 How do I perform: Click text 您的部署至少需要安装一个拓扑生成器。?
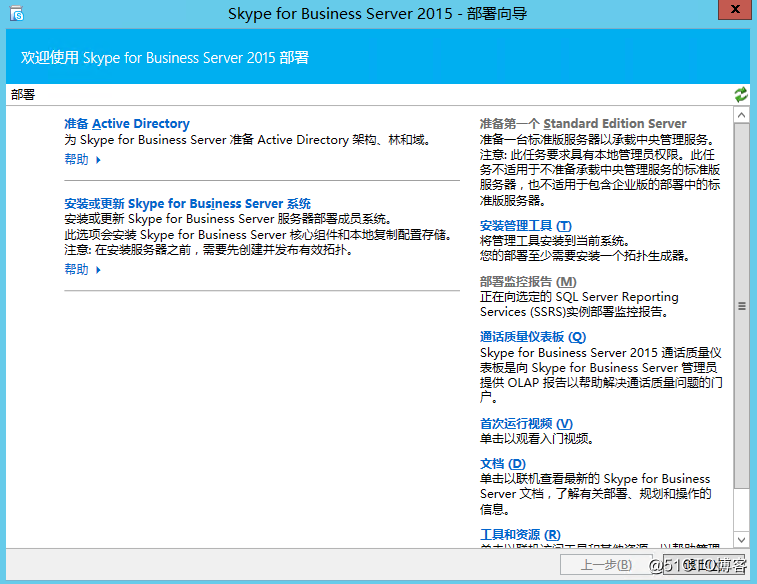(584, 255)
